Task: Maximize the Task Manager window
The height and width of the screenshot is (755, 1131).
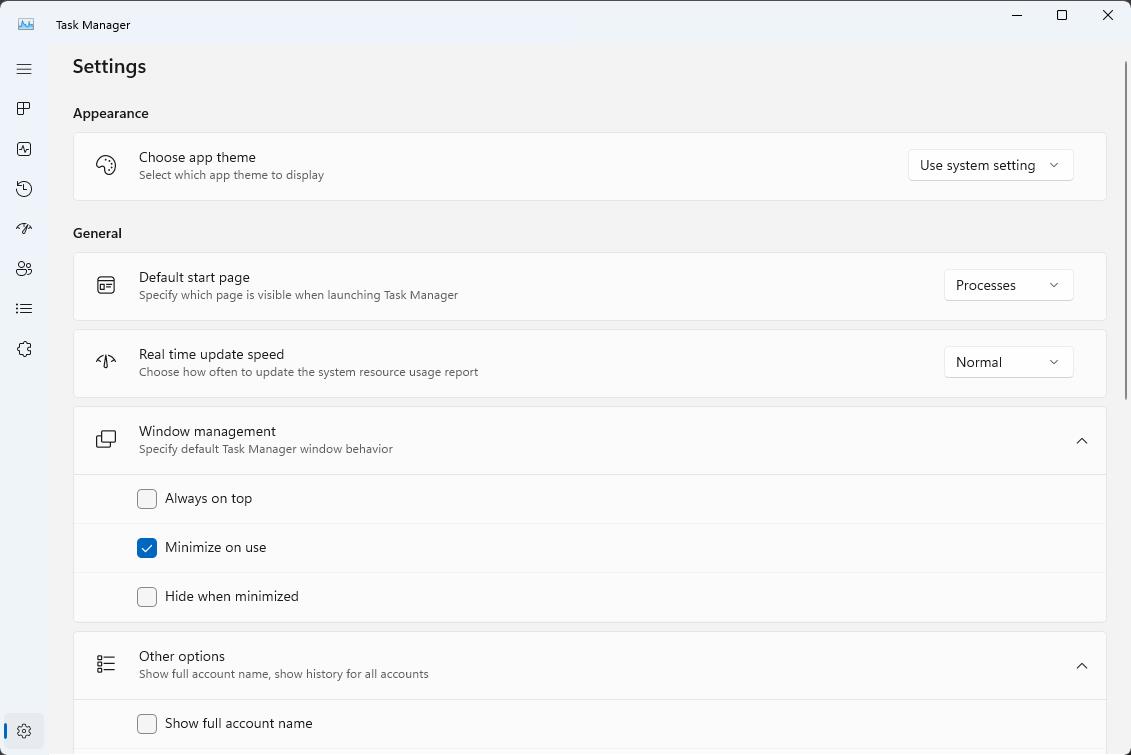Action: pos(1062,15)
